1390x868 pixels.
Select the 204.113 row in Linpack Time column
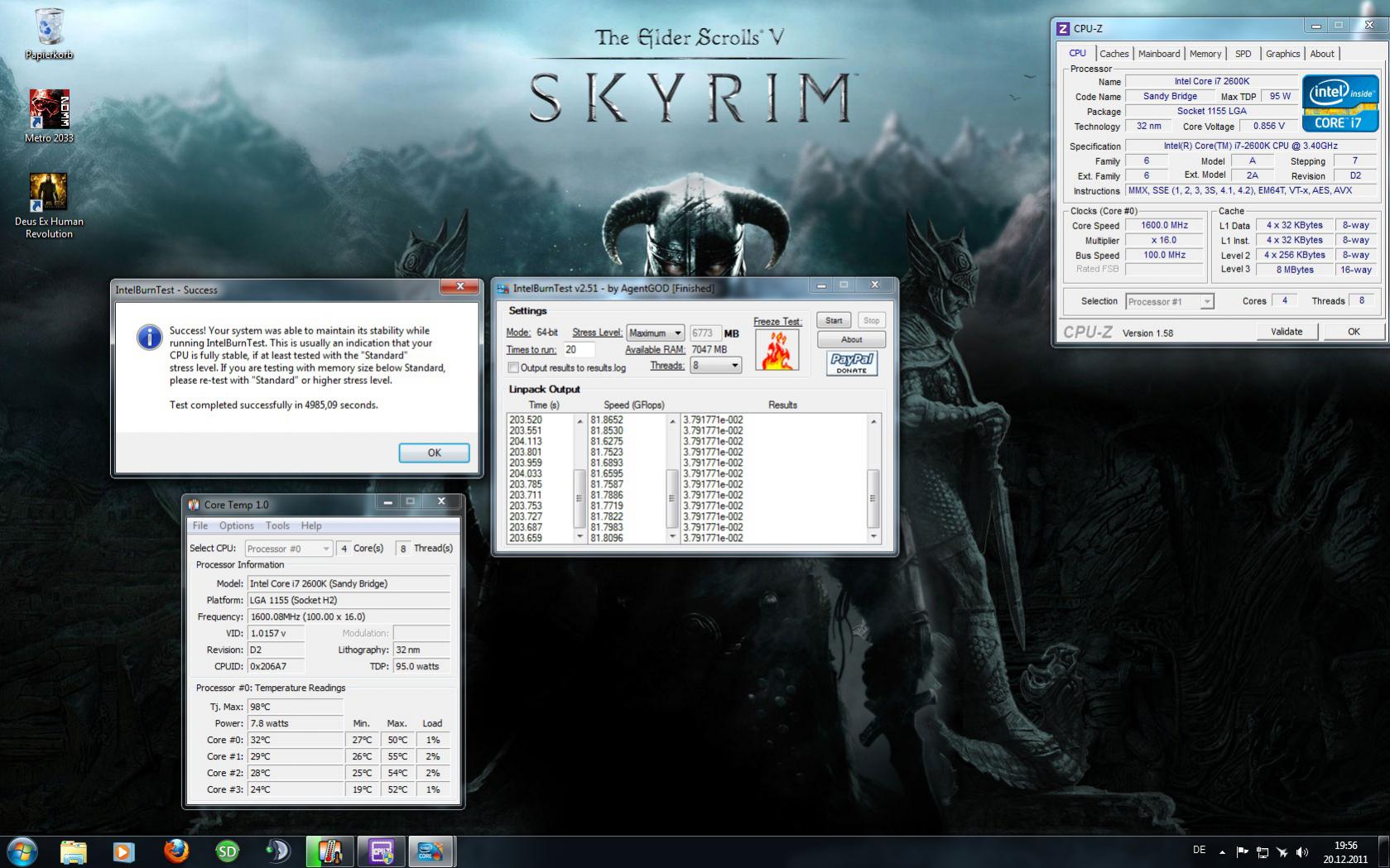(x=525, y=441)
